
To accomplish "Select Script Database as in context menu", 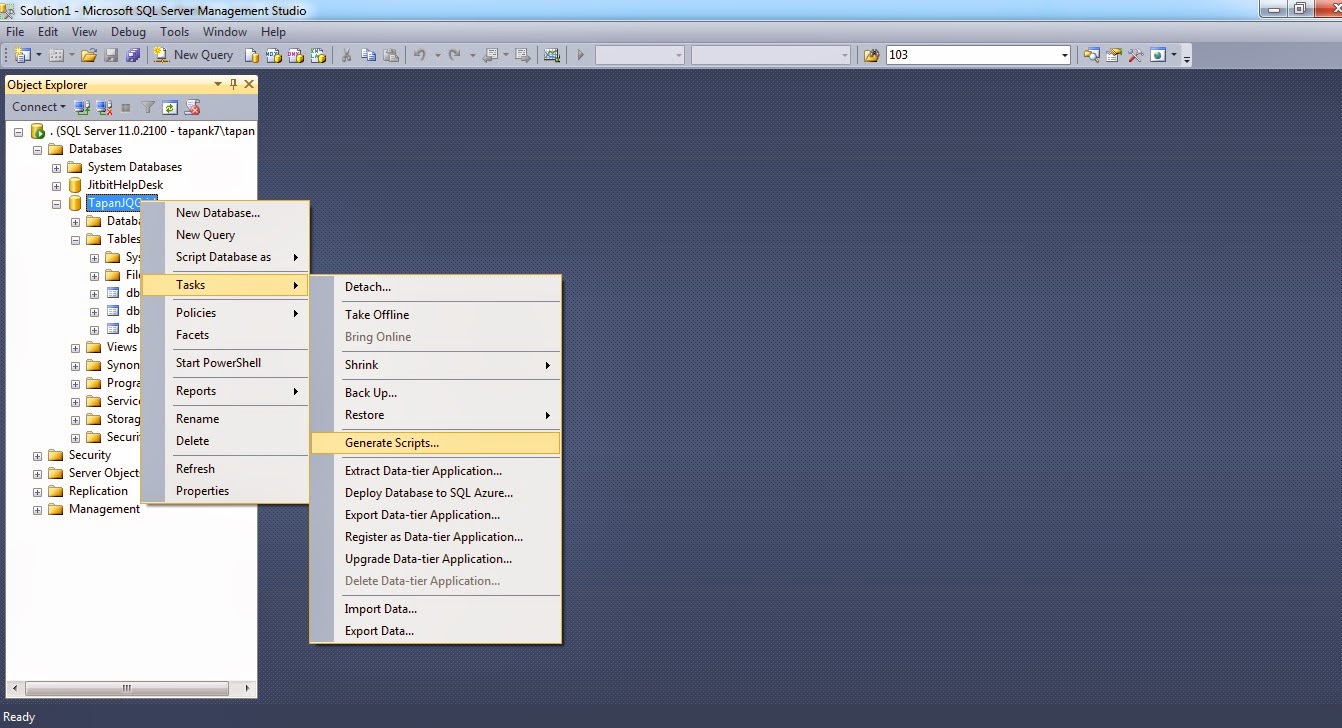I will pos(225,257).
